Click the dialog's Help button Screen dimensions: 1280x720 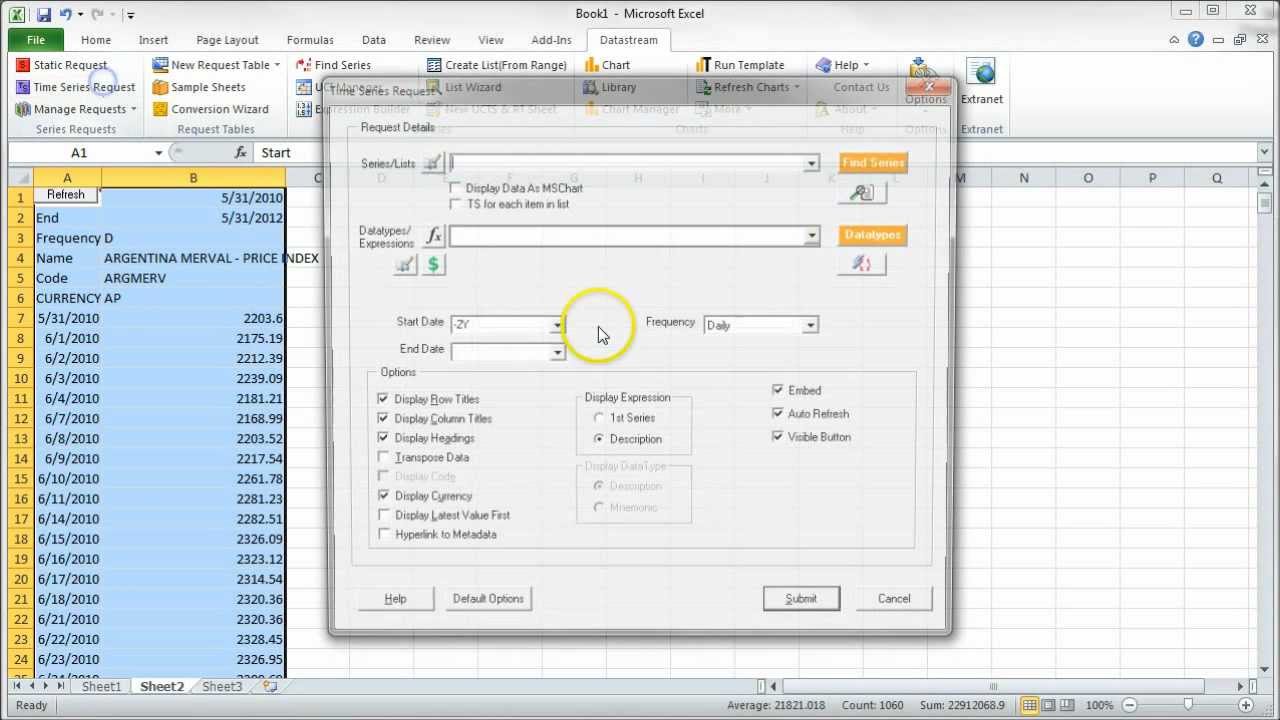tap(396, 599)
